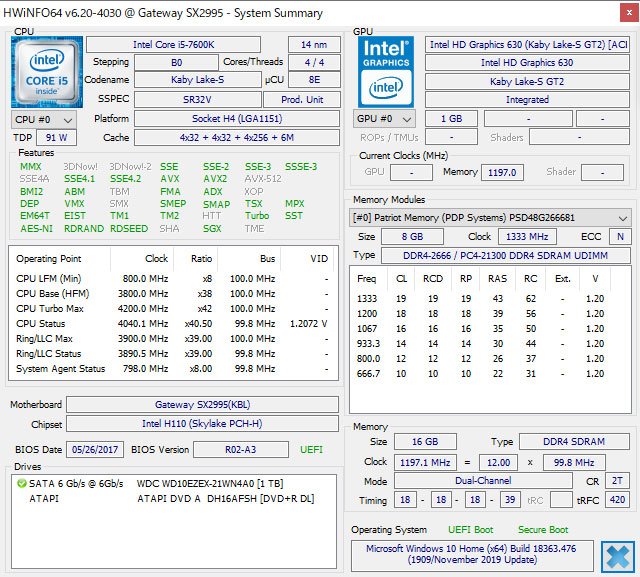Click the Kaby Lake-S GT2 GPU codename field
The width and height of the screenshot is (640, 577).
[x=527, y=82]
